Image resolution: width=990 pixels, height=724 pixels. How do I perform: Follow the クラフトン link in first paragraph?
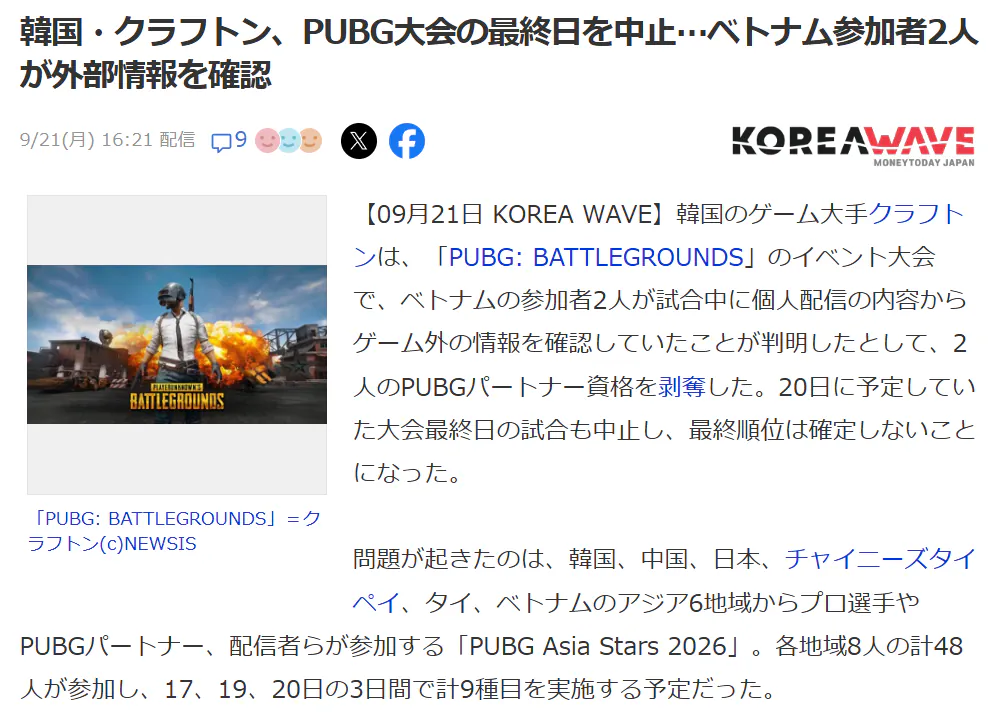(x=917, y=214)
